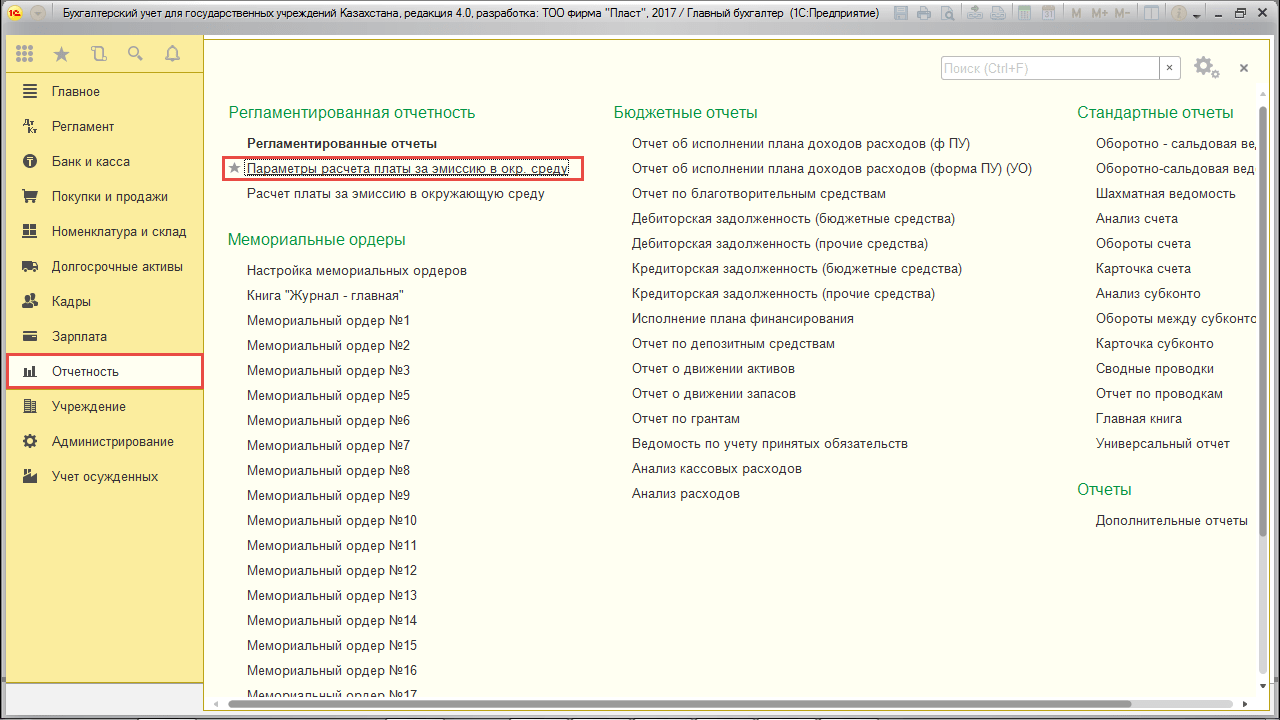This screenshot has height=720, width=1280.
Task: Open the sections menu grid icon
Action: click(x=25, y=54)
